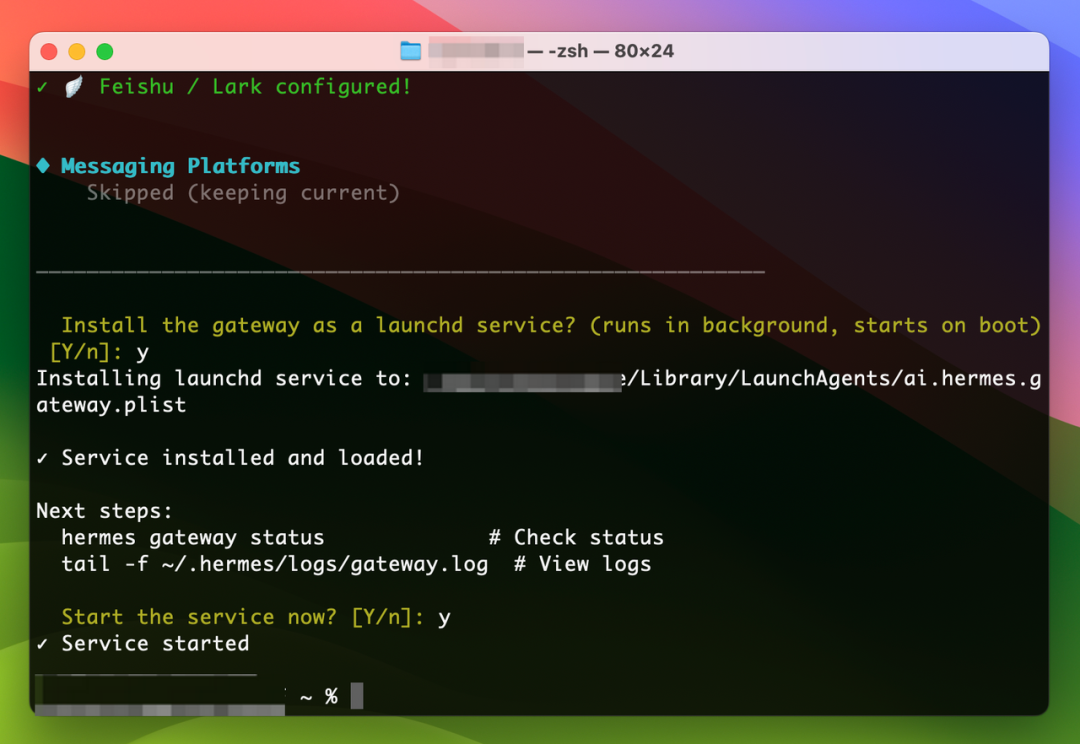1080x744 pixels.
Task: Click the '~ %' shell prompt
Action: [x=319, y=696]
